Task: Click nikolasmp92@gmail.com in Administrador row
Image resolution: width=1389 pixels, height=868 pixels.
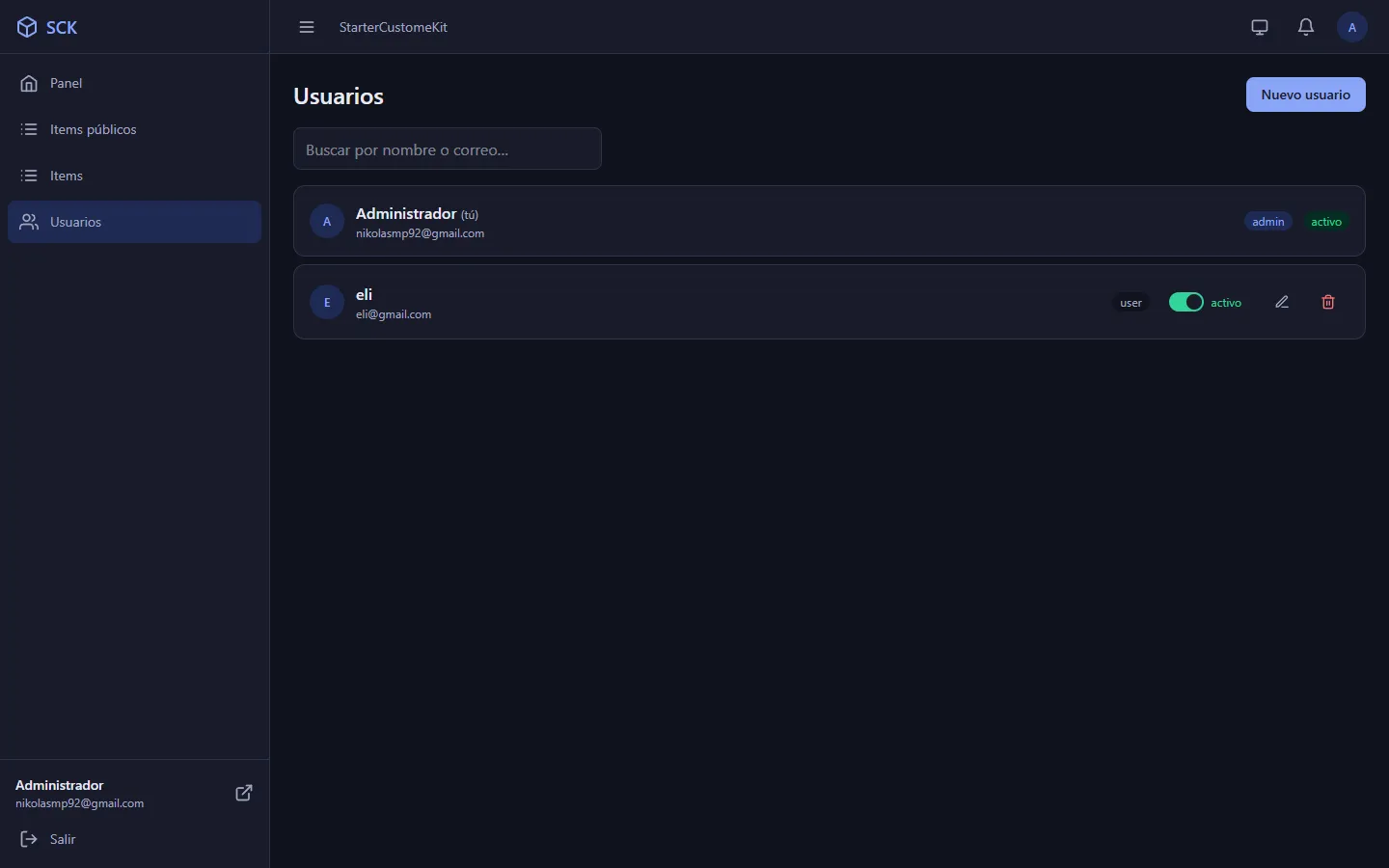Action: (x=421, y=233)
